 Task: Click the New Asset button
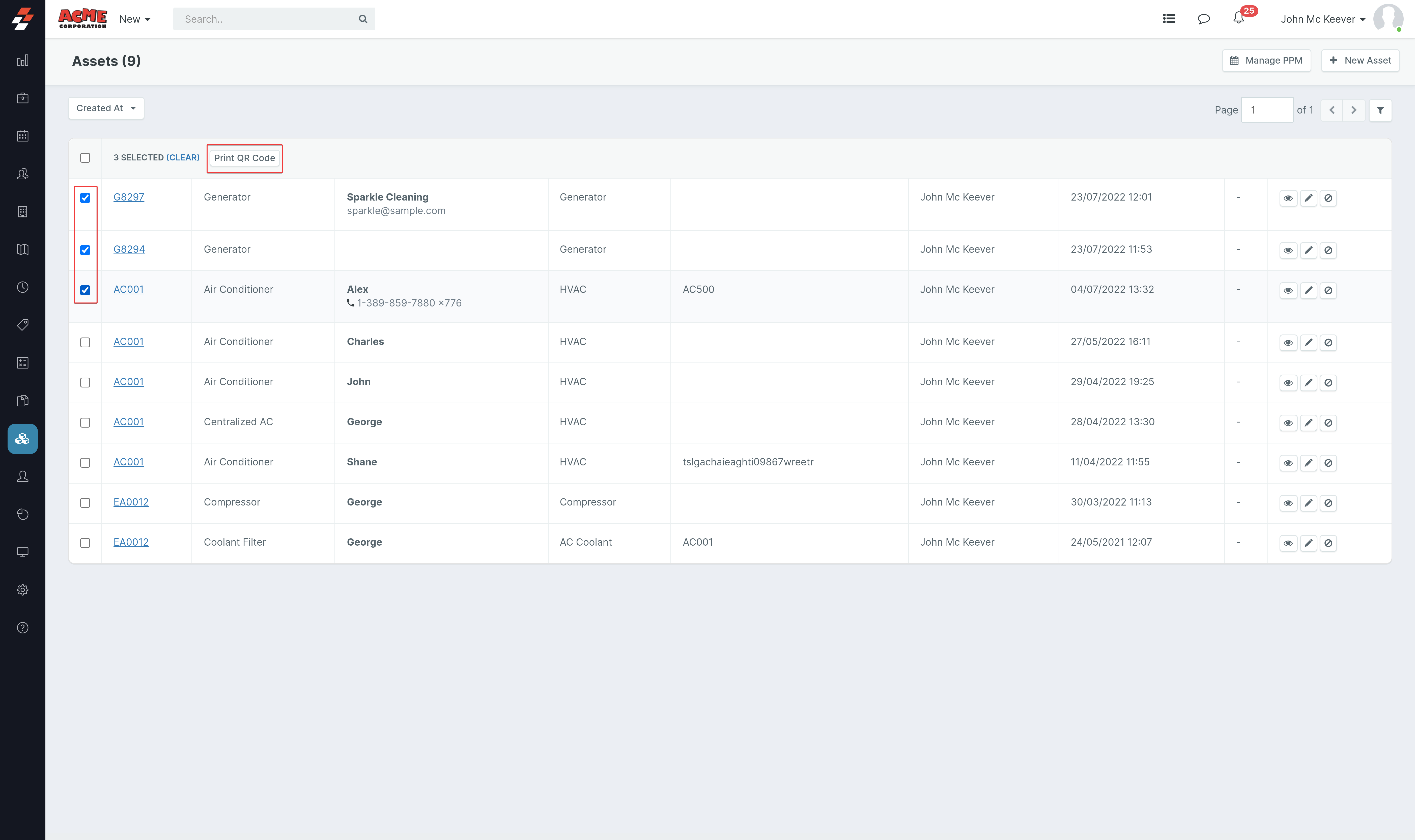(1360, 61)
